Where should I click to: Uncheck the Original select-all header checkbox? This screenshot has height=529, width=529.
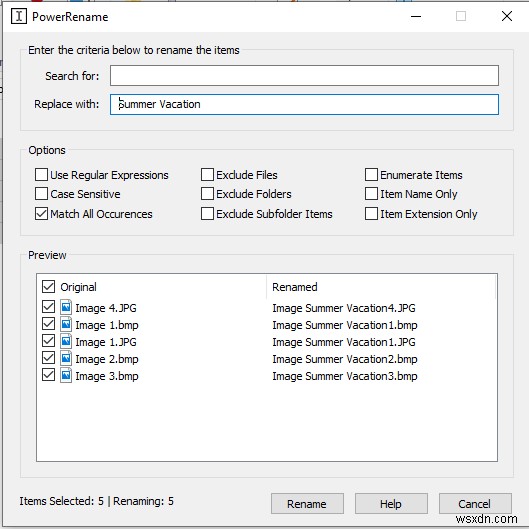coord(48,286)
